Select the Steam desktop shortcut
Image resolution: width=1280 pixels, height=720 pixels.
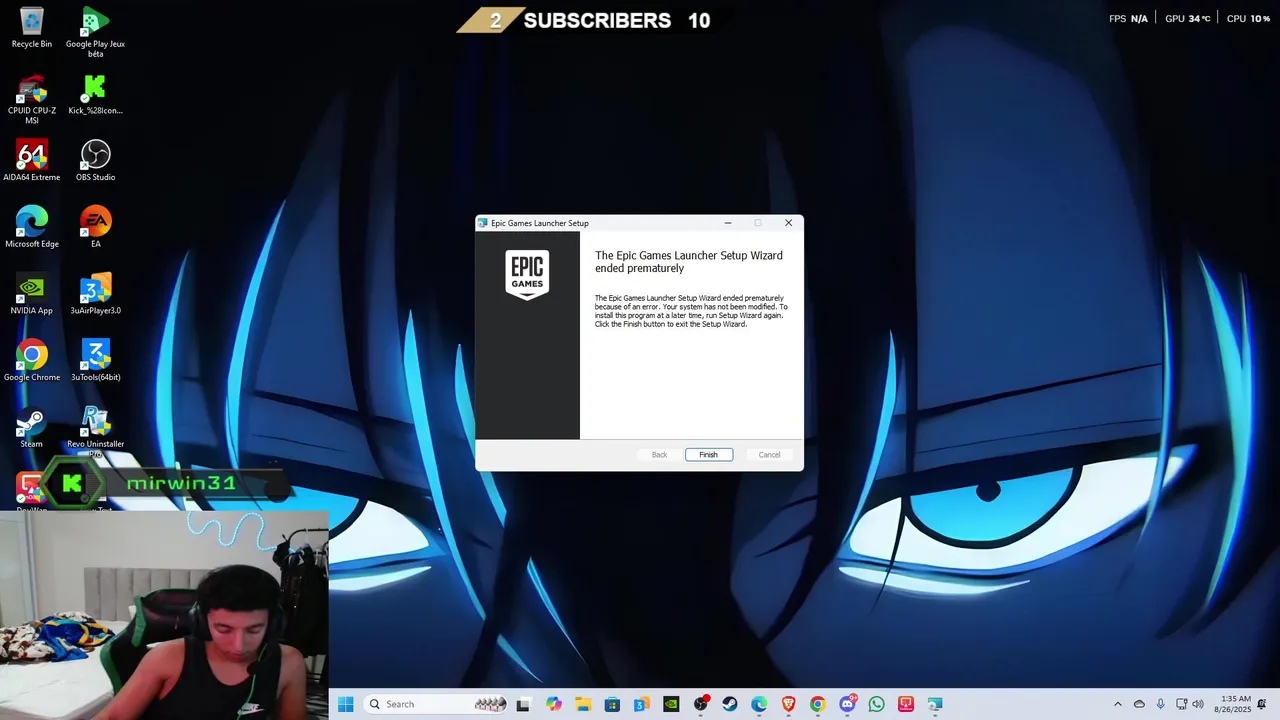coord(32,427)
